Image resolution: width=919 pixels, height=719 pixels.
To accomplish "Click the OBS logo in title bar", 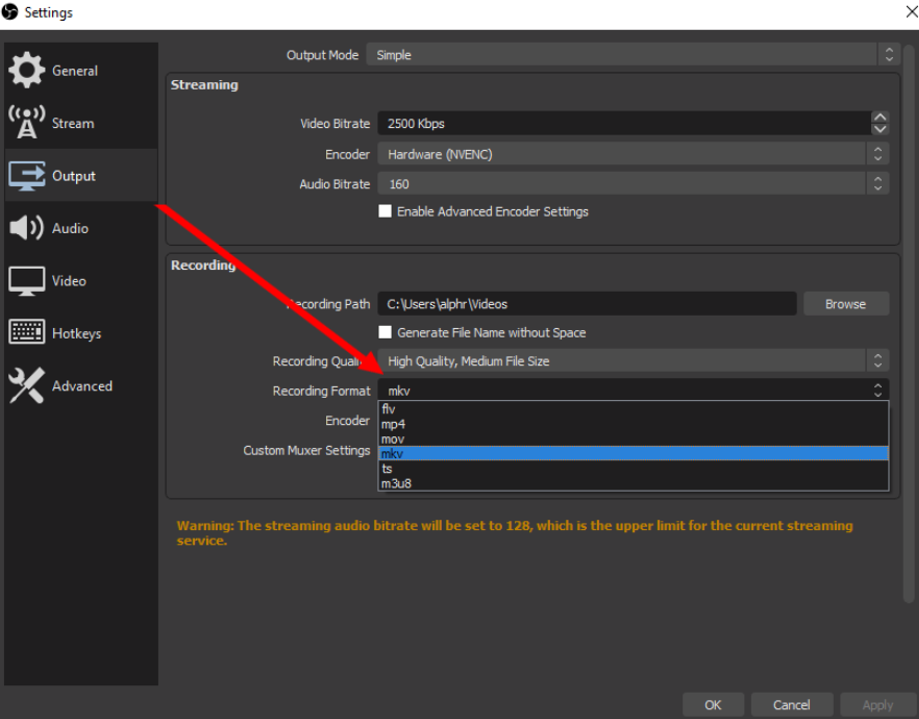I will (10, 12).
